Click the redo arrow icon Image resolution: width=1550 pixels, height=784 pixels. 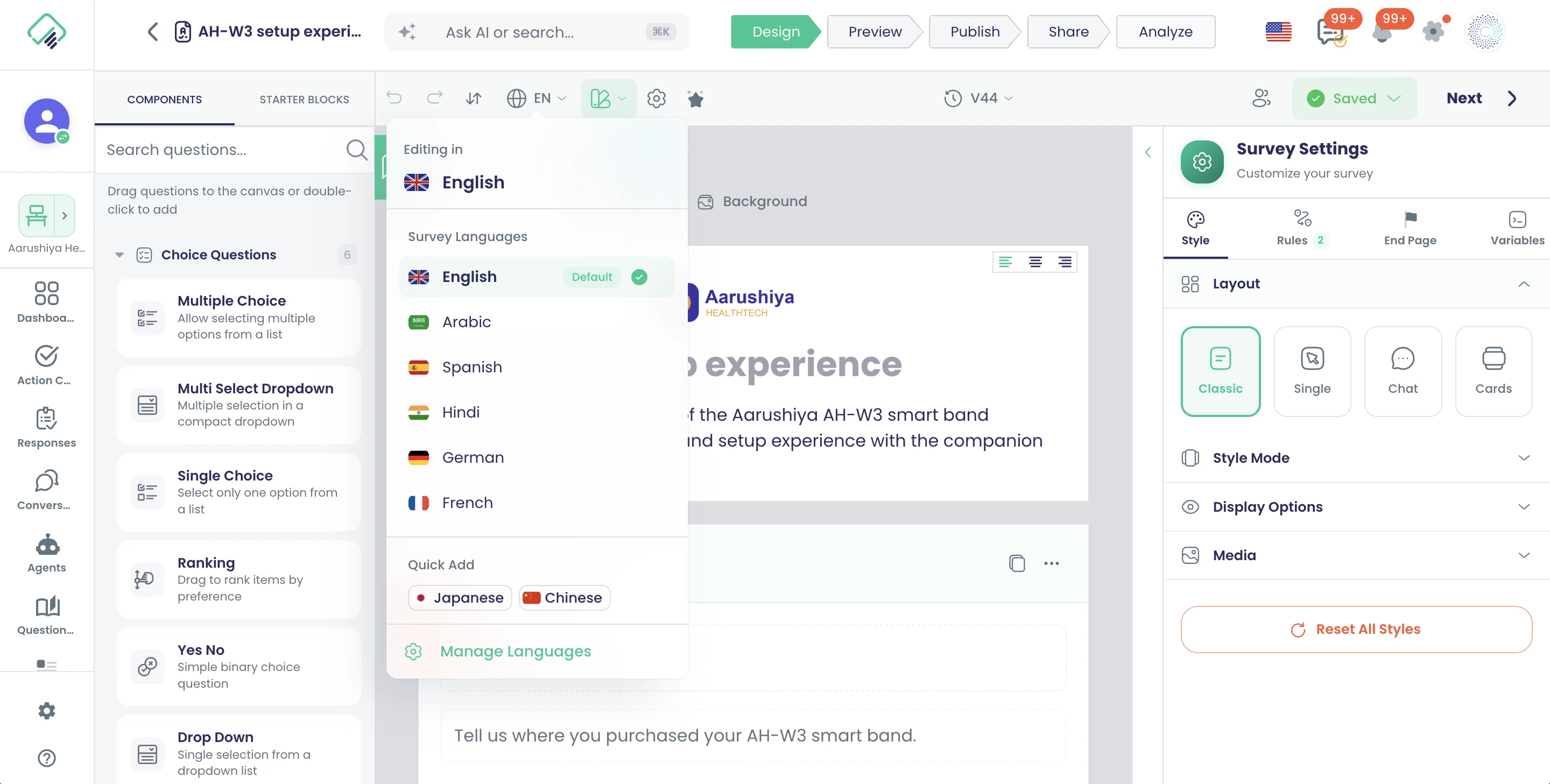(434, 98)
